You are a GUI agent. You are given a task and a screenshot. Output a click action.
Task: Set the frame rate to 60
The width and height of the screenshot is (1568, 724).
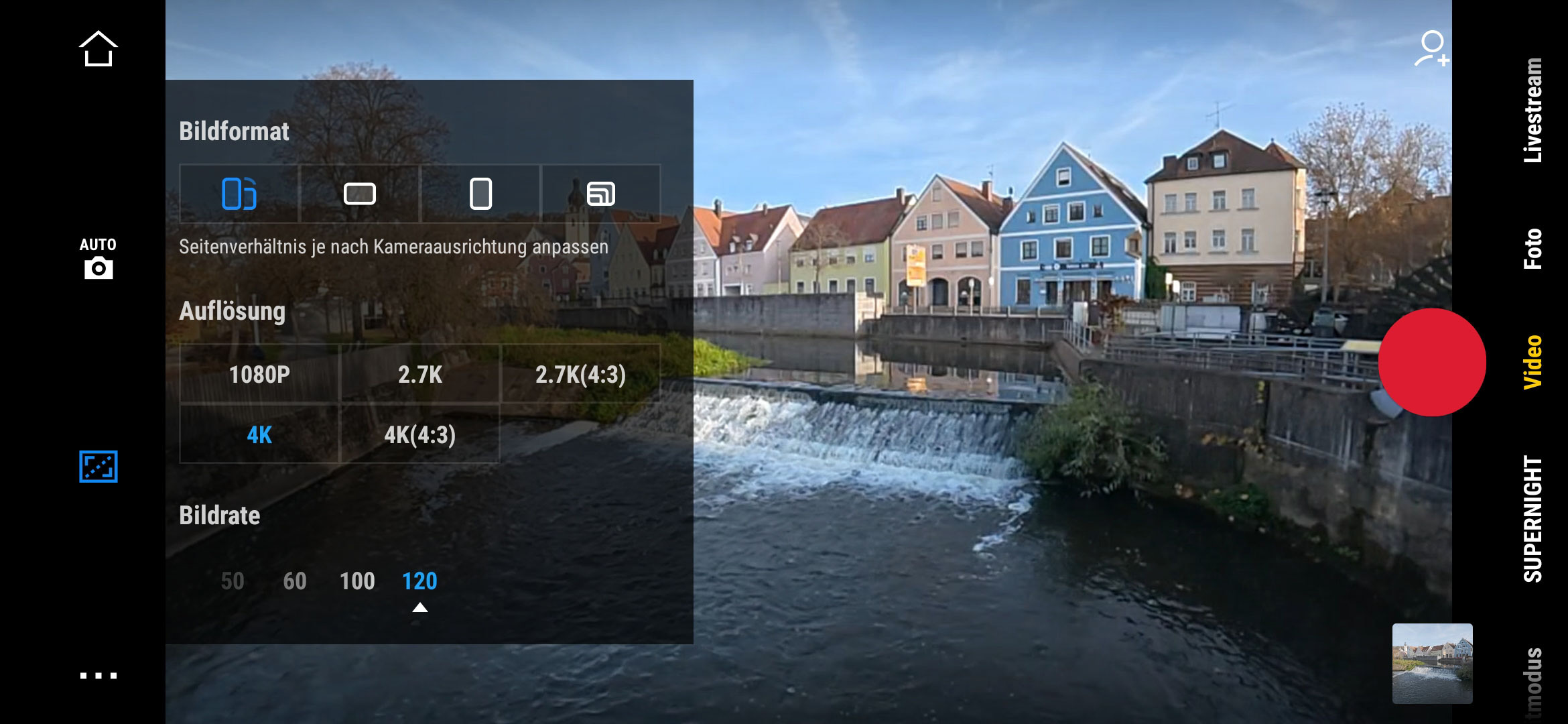(x=295, y=581)
